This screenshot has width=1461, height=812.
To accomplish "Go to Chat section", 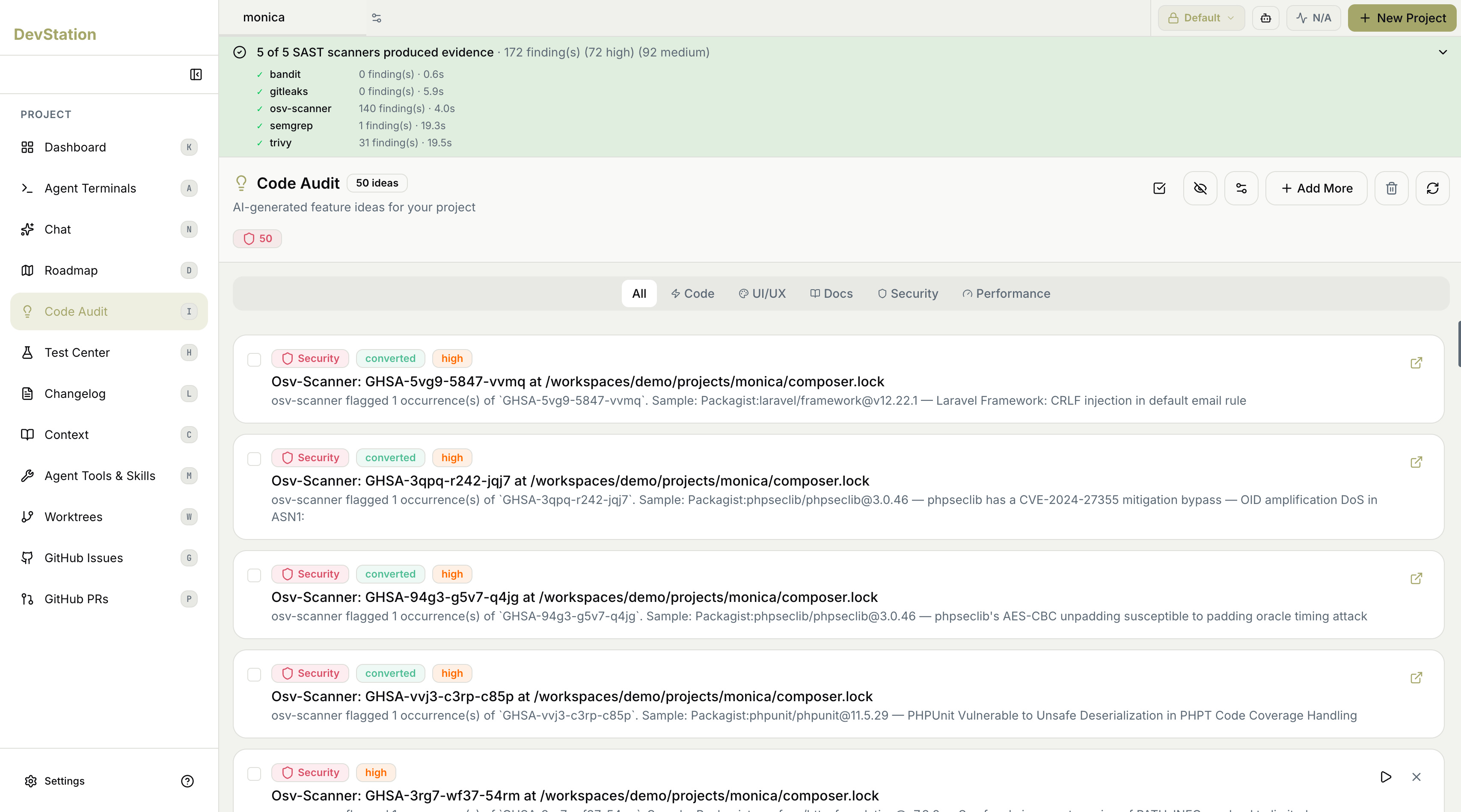I will tap(109, 230).
